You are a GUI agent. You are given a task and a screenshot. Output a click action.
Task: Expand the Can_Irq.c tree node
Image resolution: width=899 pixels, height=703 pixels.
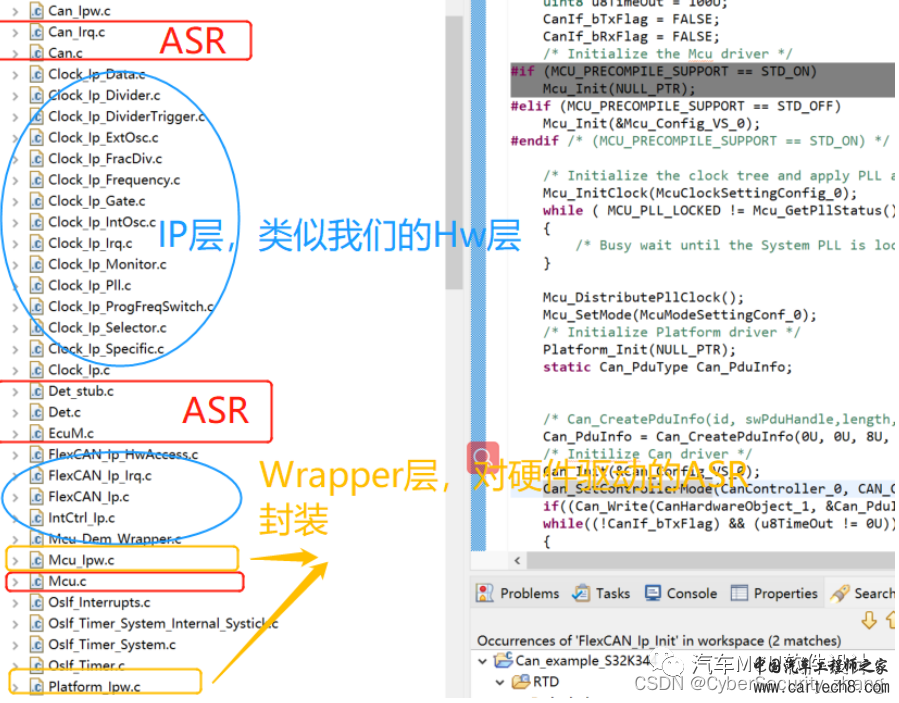pyautogui.click(x=15, y=33)
